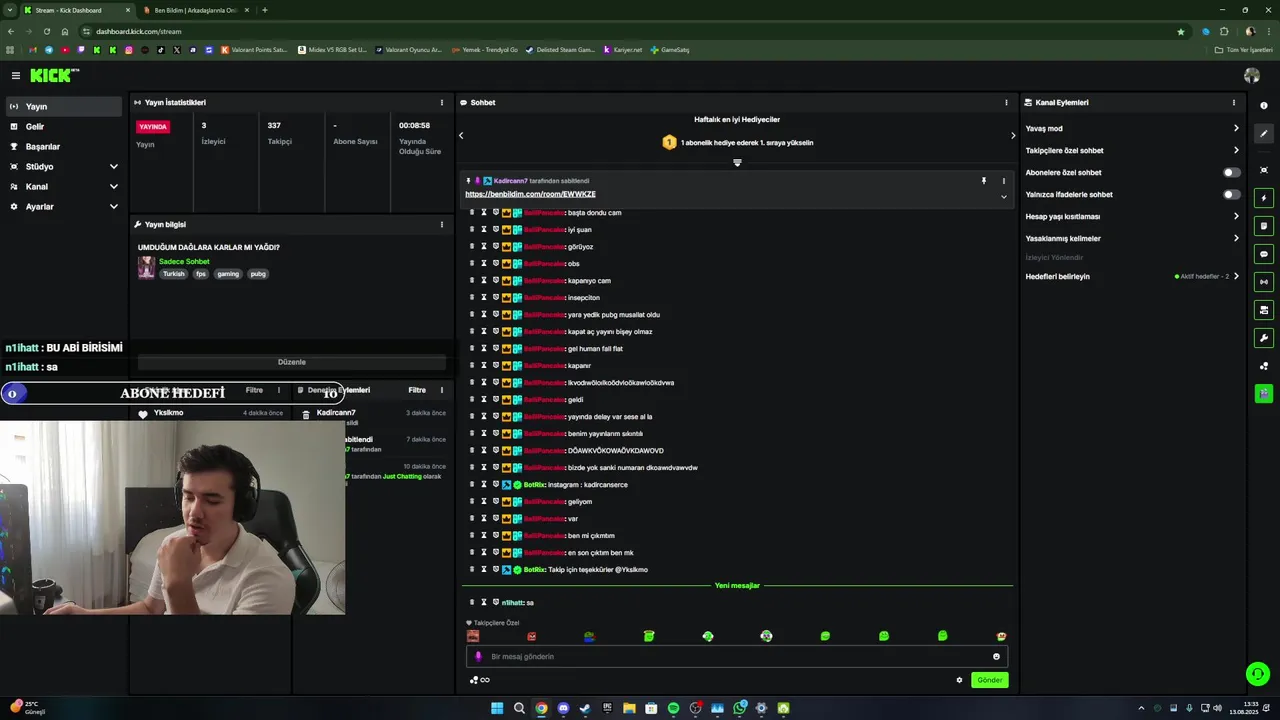Click the Gönder send button
The width and height of the screenshot is (1280, 720).
point(989,680)
